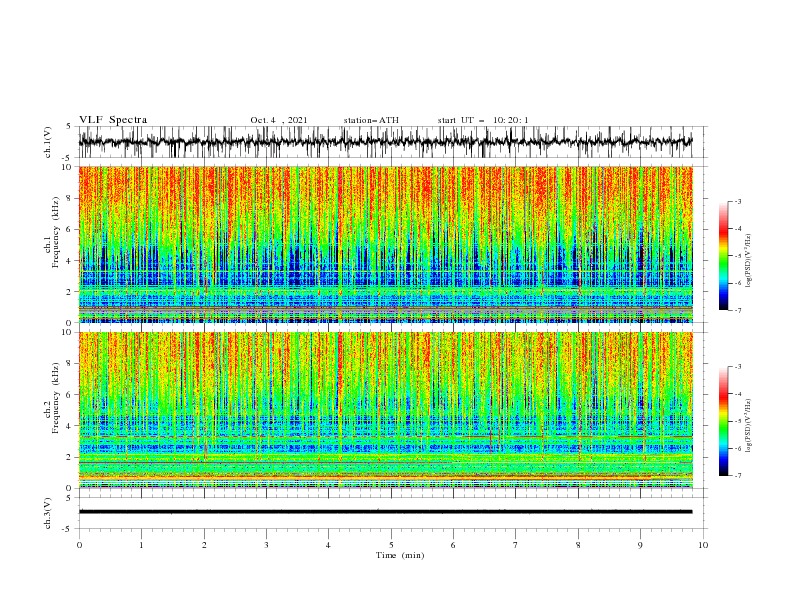Click the ch.2 spectrogram panel
Image resolution: width=792 pixels, height=612 pixels.
(385, 410)
